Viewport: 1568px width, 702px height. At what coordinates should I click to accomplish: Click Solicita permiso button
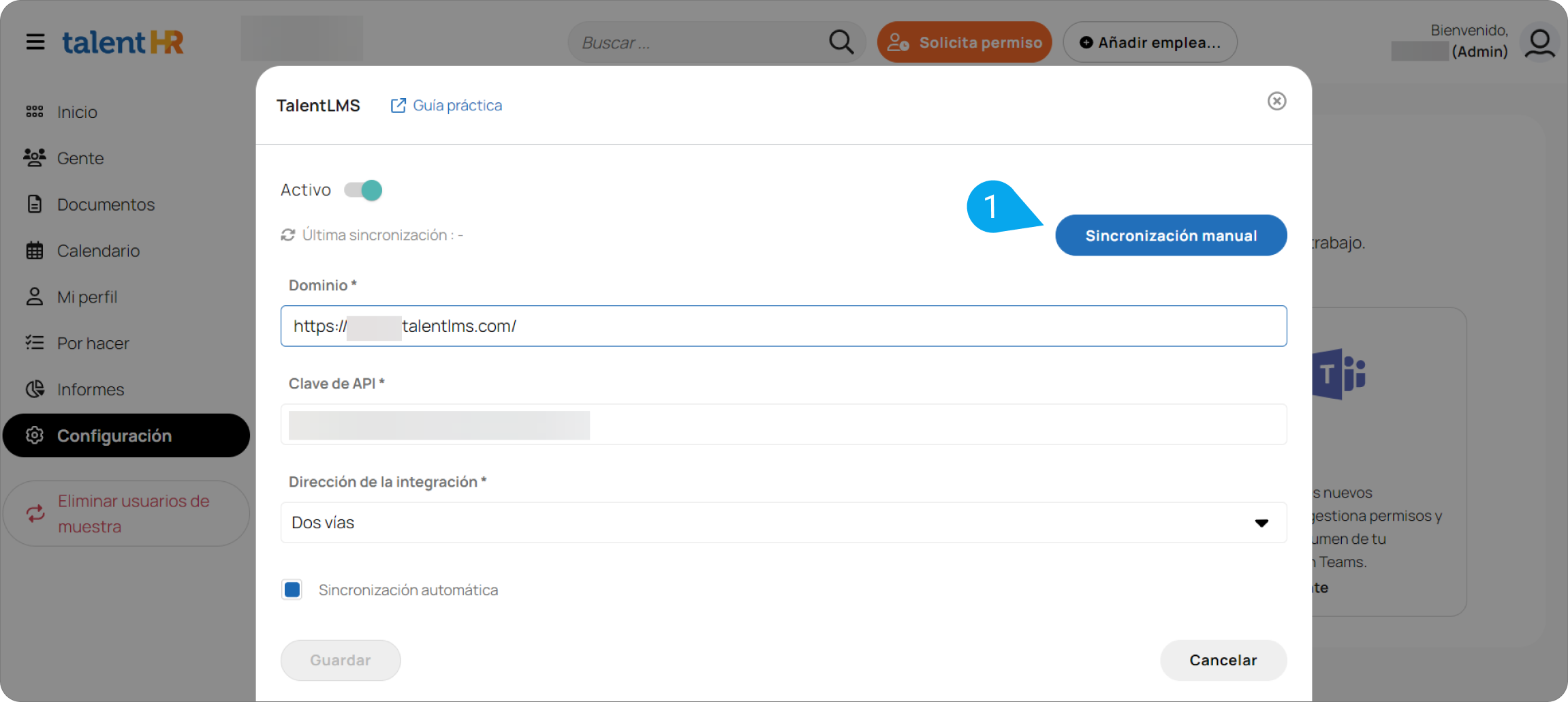(965, 42)
